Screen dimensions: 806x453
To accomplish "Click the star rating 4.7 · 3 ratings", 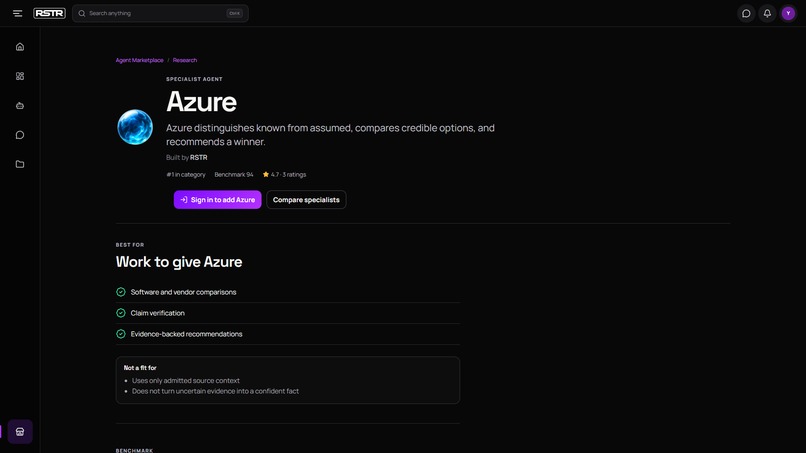I will 284,174.
